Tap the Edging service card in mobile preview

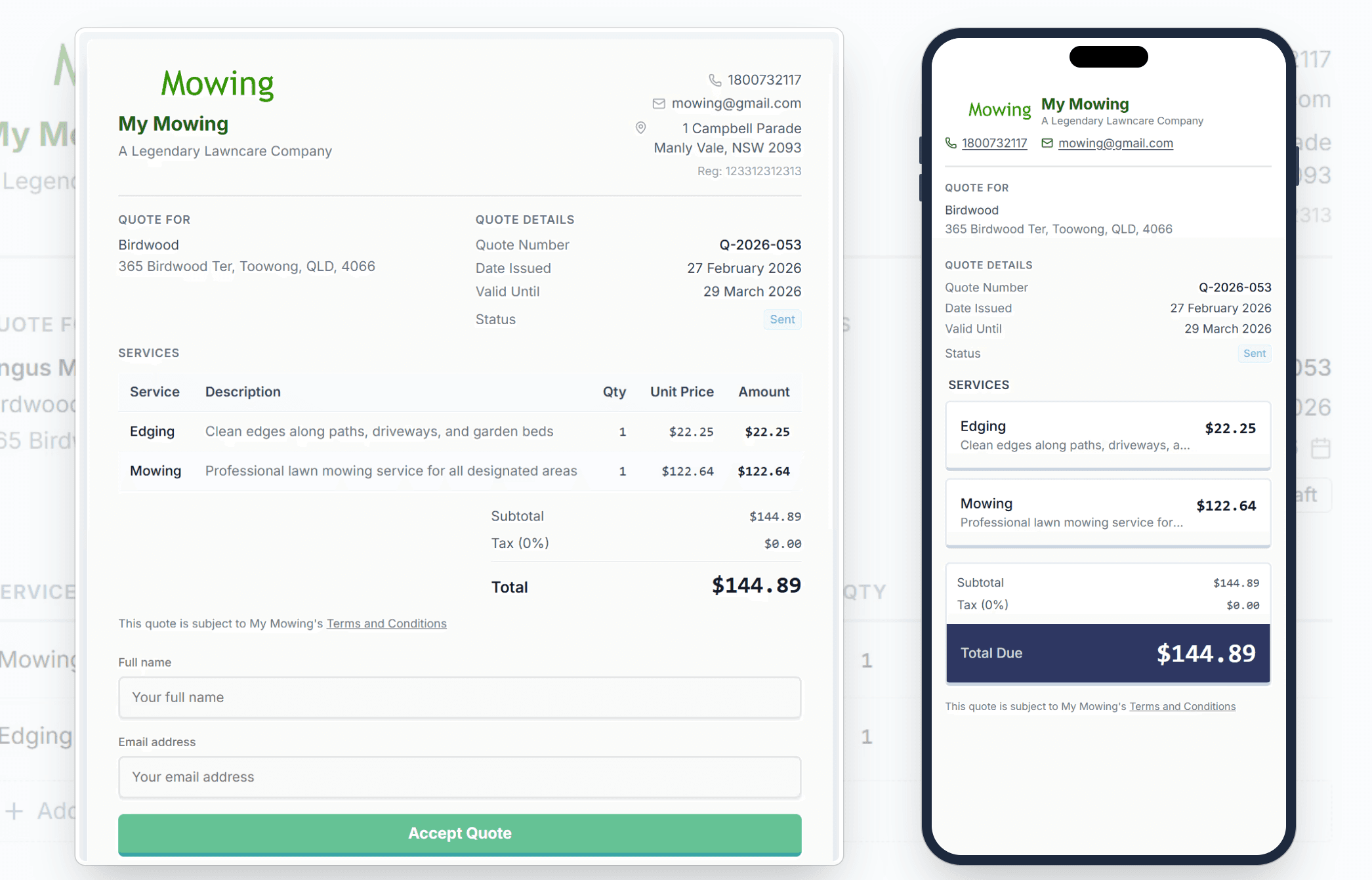(1108, 435)
